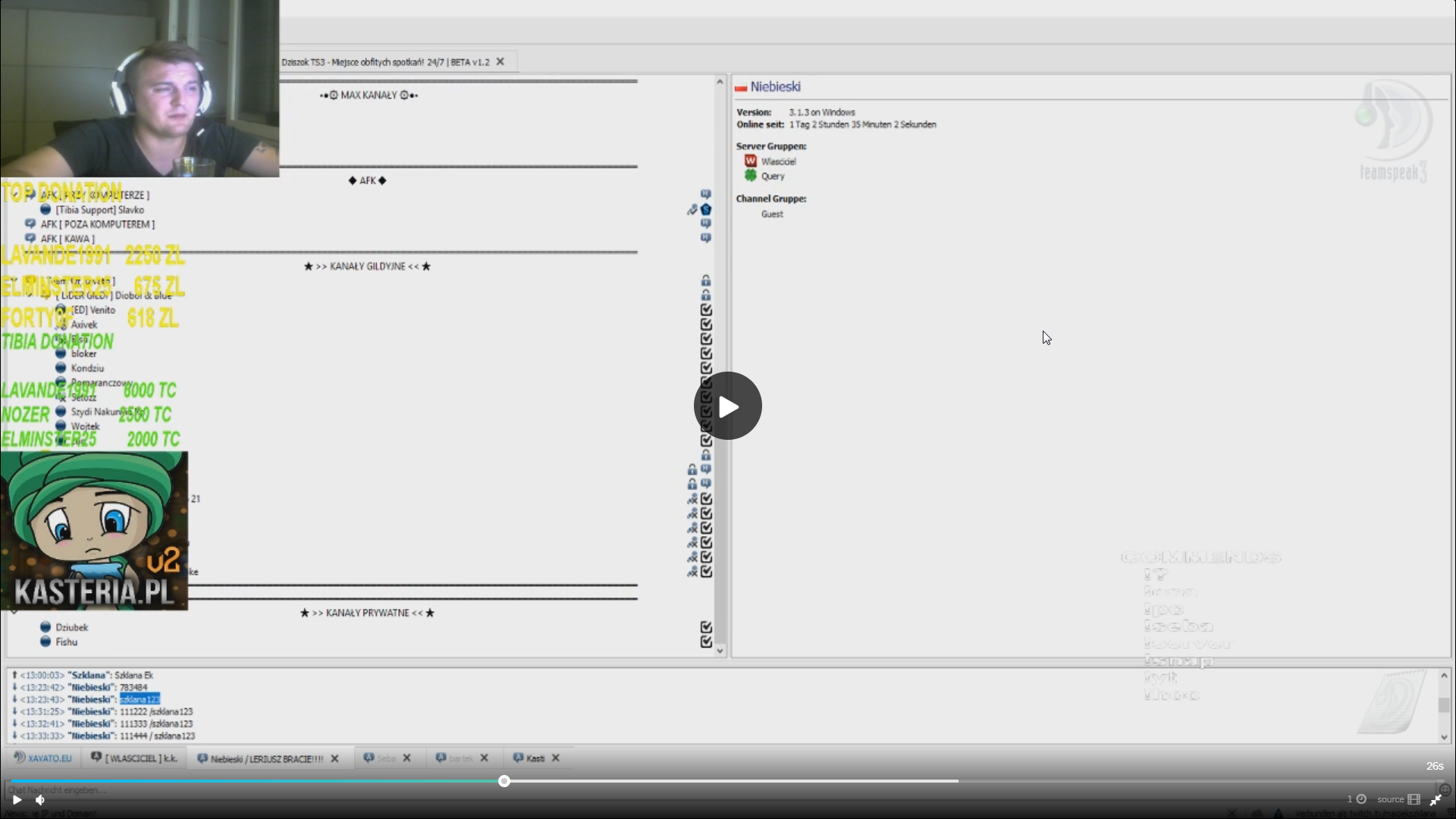Image resolution: width=1456 pixels, height=819 pixels.
Task: Switch to the XAVATO.EU chat tab
Action: click(43, 758)
